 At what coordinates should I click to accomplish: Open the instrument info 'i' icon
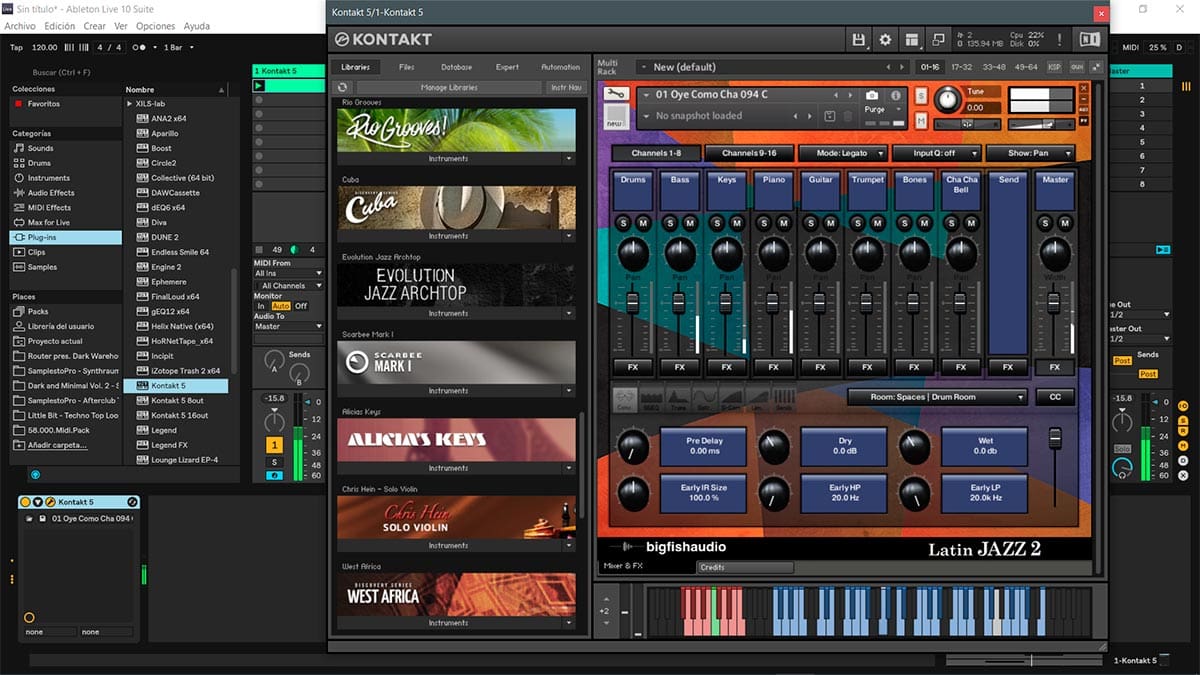(896, 95)
